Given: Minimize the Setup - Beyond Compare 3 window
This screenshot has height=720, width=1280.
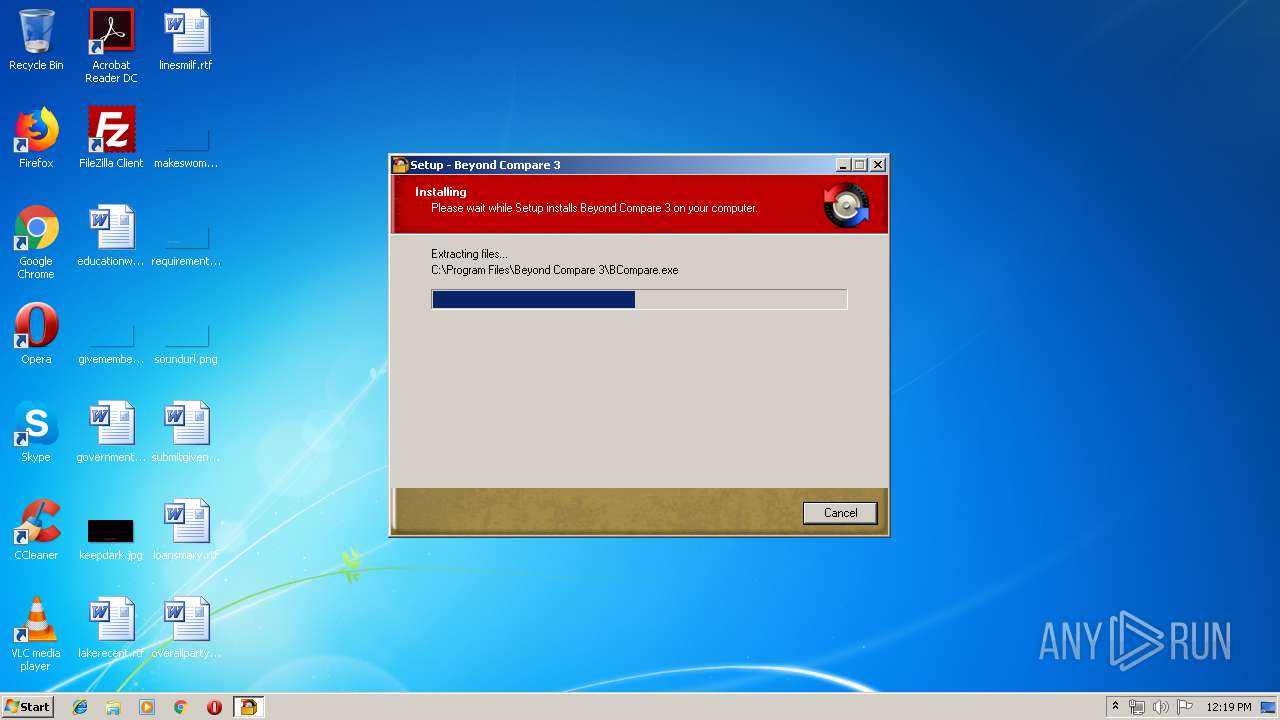Looking at the screenshot, I should click(843, 165).
